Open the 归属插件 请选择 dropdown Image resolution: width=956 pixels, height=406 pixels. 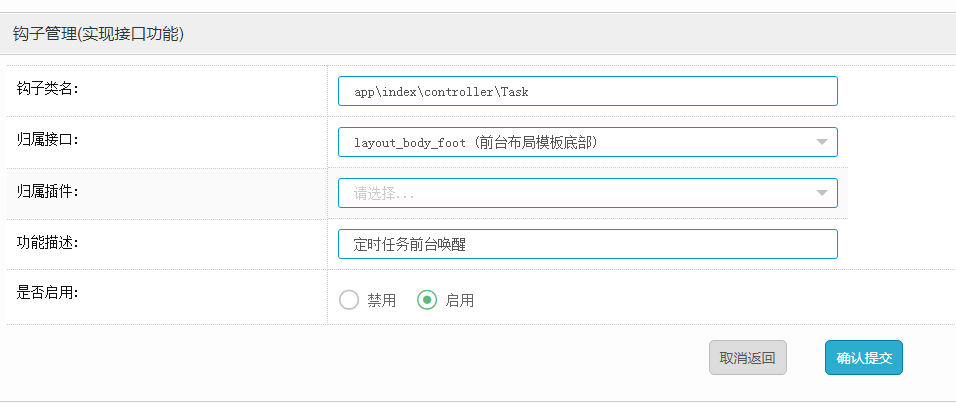coord(587,193)
